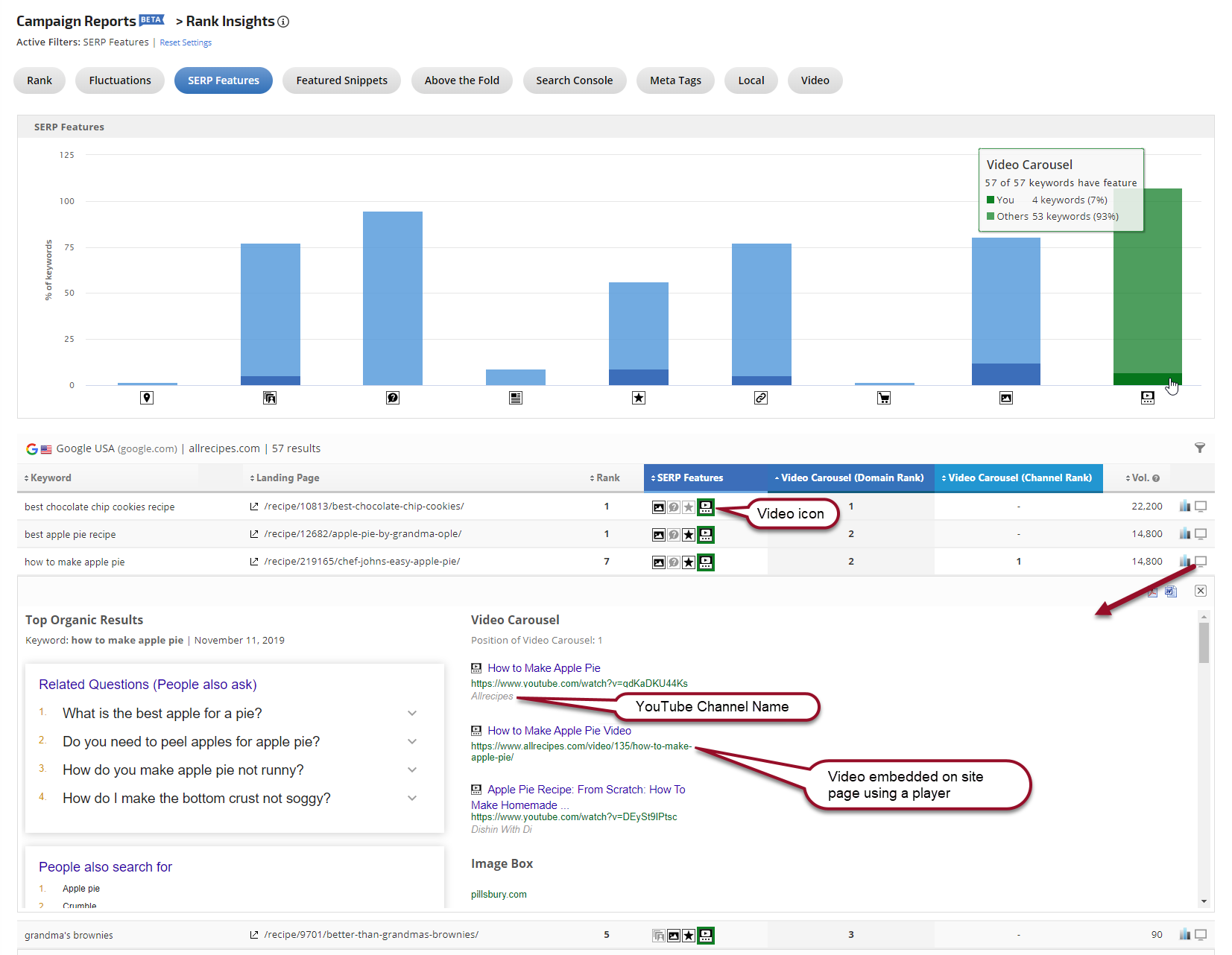Click the link chain icon under the chart
Image resolution: width=1232 pixels, height=955 pixels.
click(761, 398)
